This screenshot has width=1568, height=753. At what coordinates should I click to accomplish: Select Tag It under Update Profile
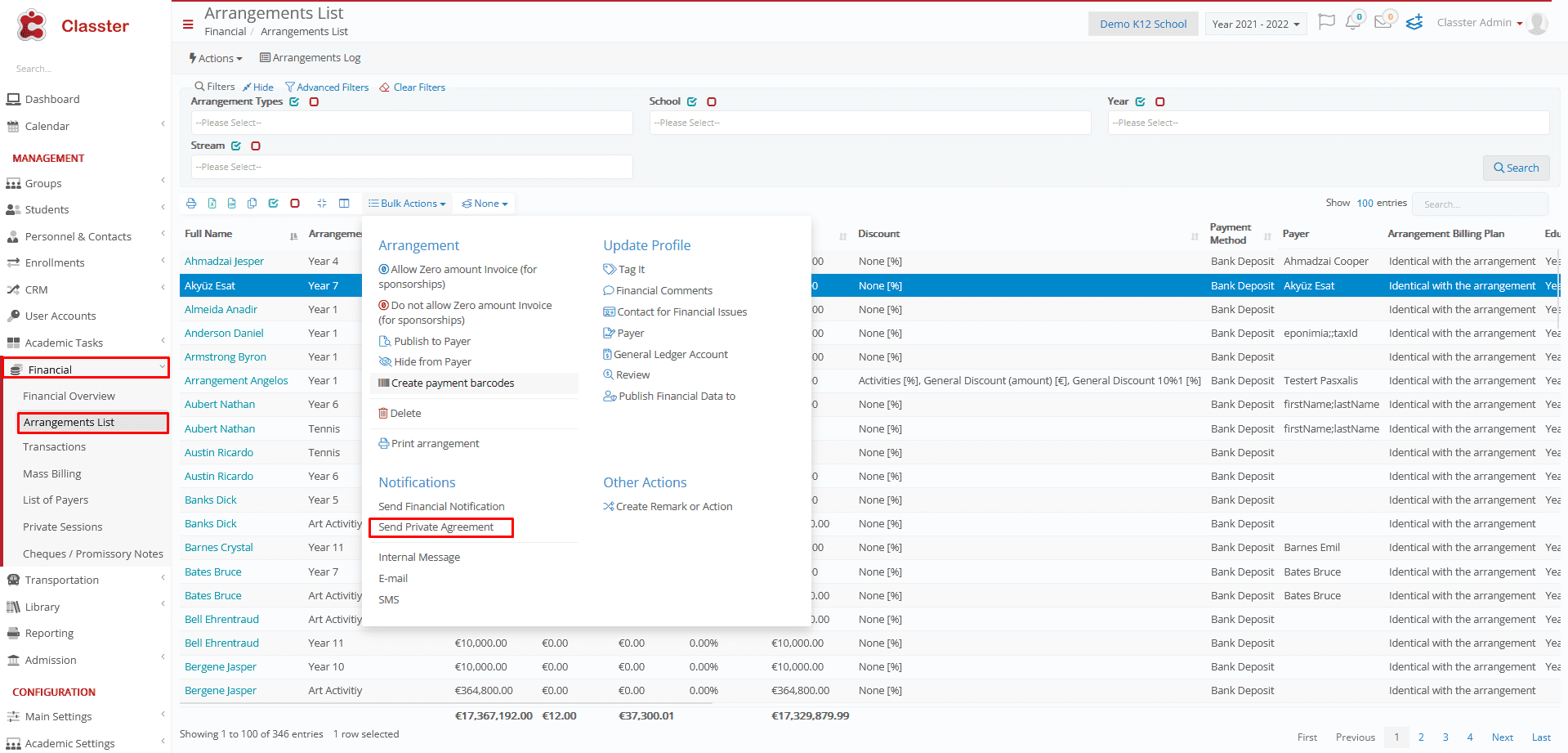coord(624,269)
